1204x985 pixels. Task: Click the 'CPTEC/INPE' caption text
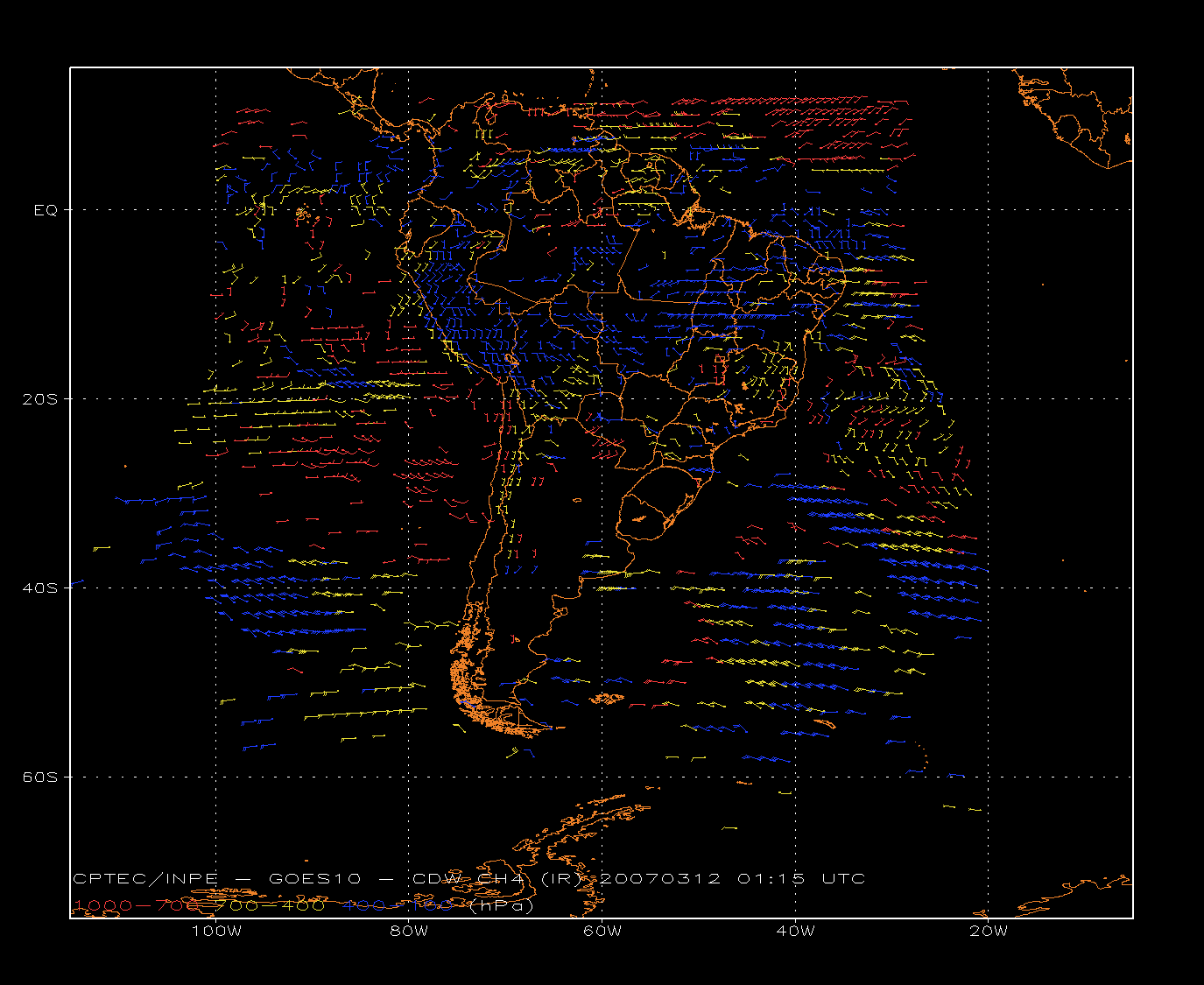coord(145,879)
